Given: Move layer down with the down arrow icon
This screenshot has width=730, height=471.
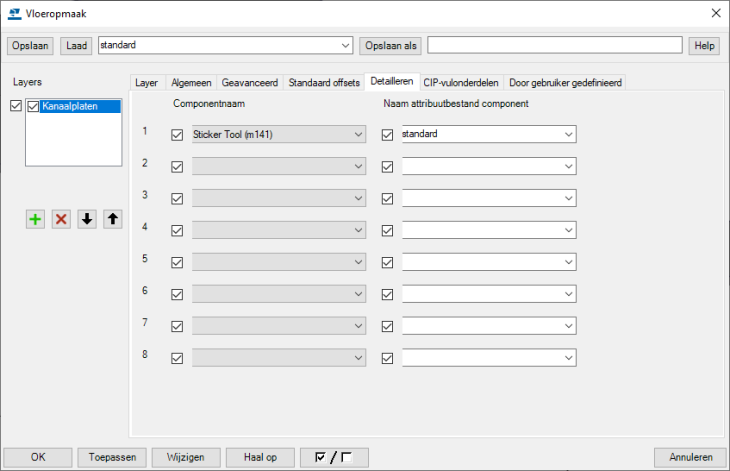Looking at the screenshot, I should point(87,219).
